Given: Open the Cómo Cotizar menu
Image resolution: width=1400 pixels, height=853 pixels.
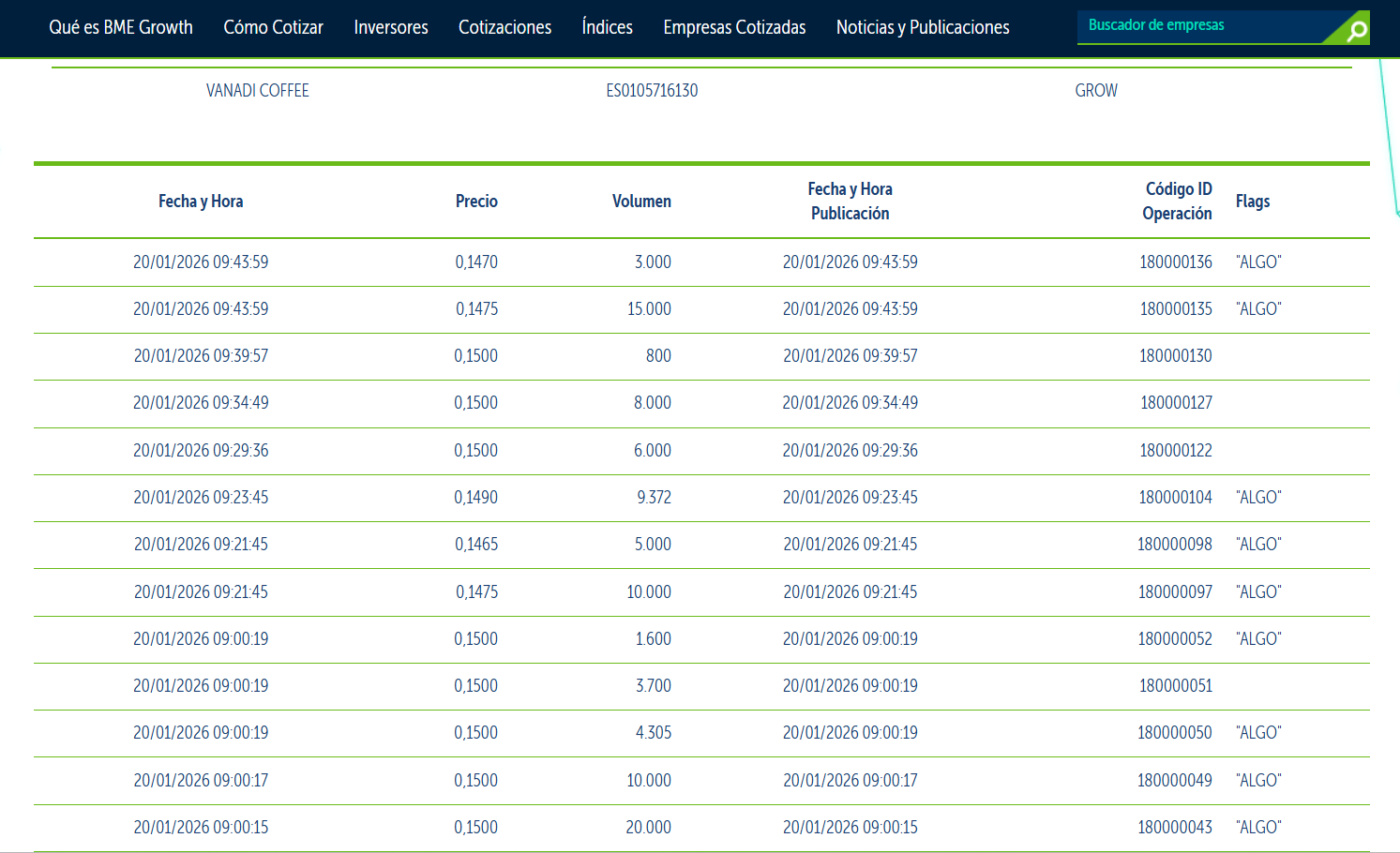Looking at the screenshot, I should [273, 28].
